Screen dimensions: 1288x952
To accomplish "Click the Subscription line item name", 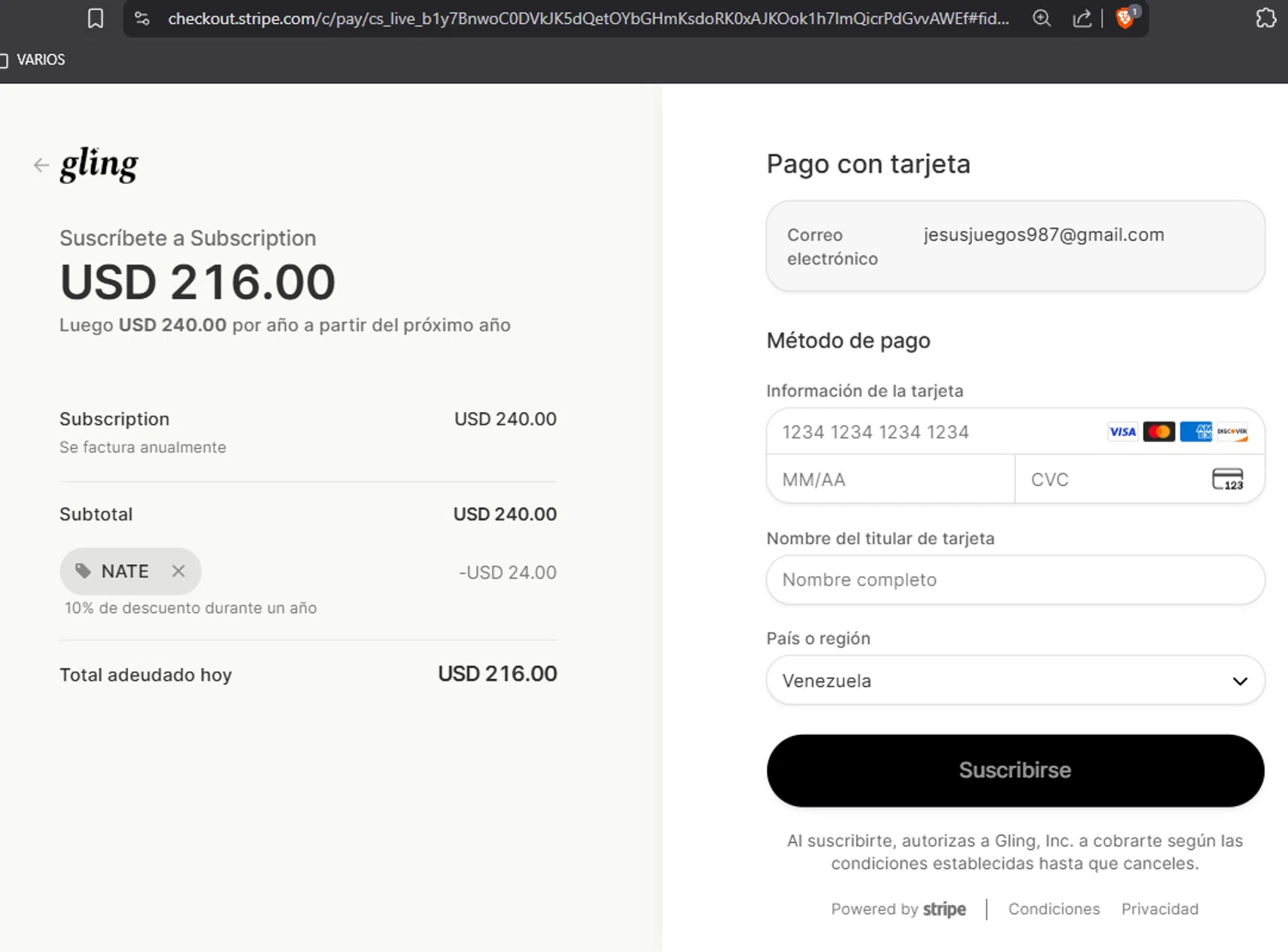I will pyautogui.click(x=114, y=419).
